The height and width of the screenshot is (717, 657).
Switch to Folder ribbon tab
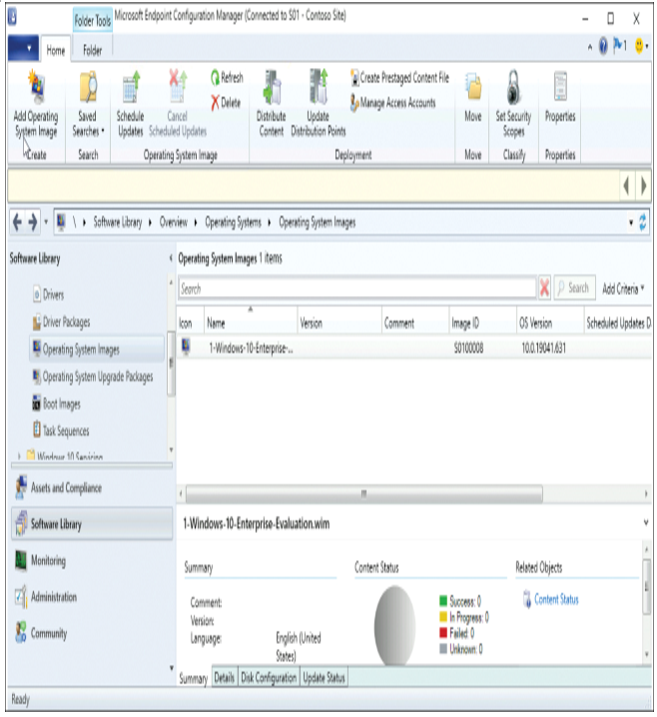[x=92, y=50]
